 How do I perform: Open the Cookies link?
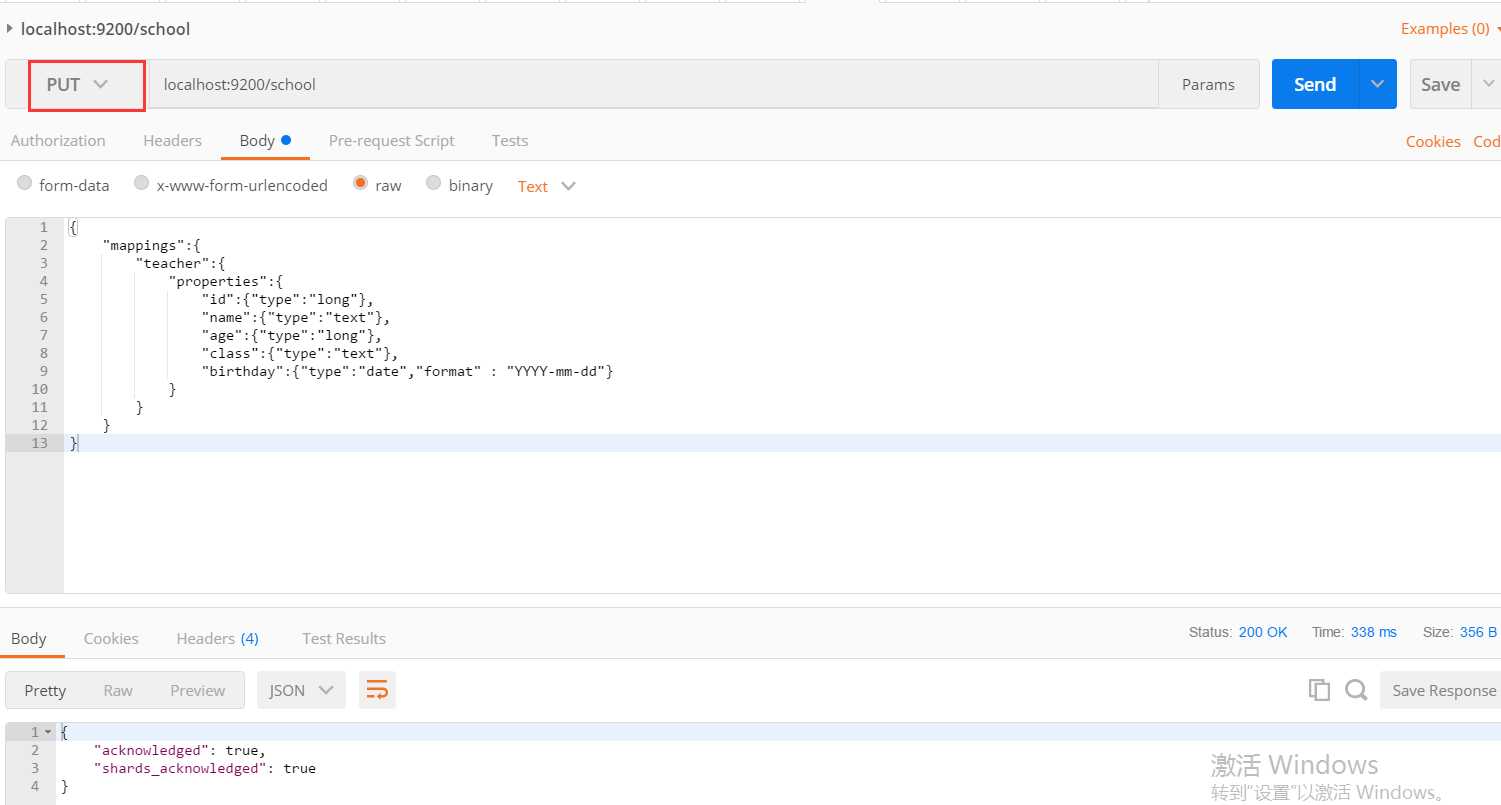pyautogui.click(x=1432, y=142)
